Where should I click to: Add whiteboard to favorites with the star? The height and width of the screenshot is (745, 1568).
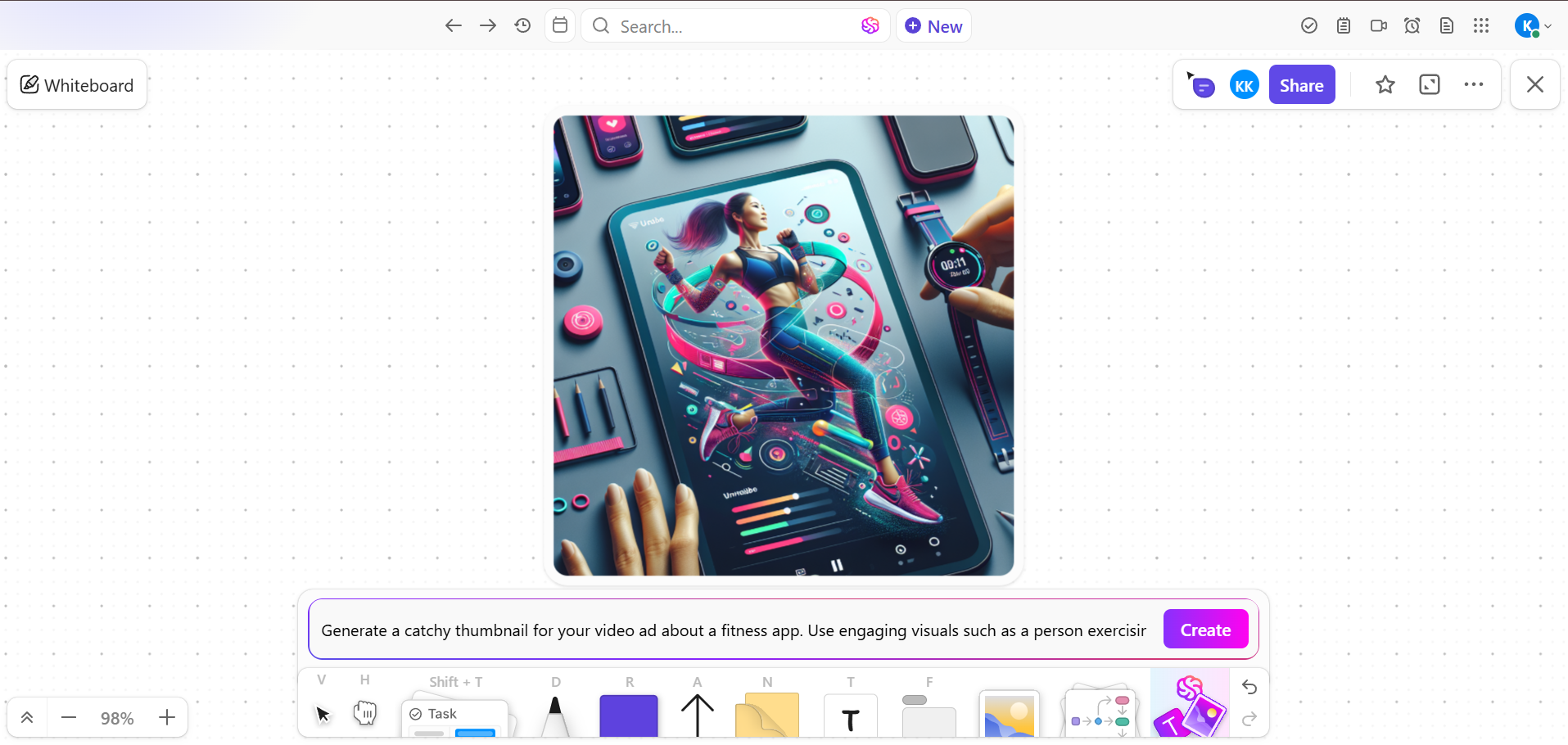(x=1385, y=84)
